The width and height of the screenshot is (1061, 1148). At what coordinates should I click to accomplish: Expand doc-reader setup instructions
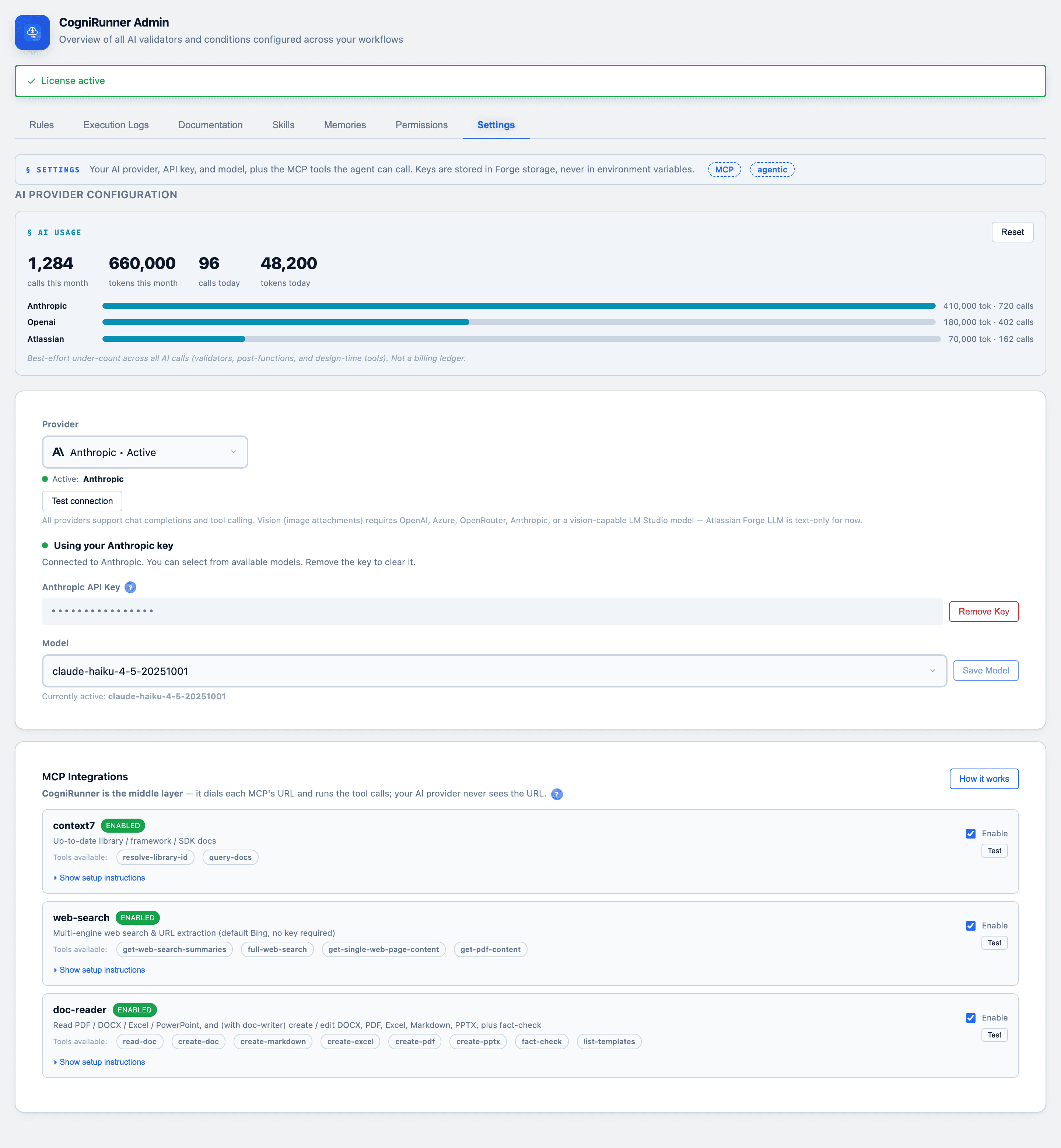(99, 1062)
